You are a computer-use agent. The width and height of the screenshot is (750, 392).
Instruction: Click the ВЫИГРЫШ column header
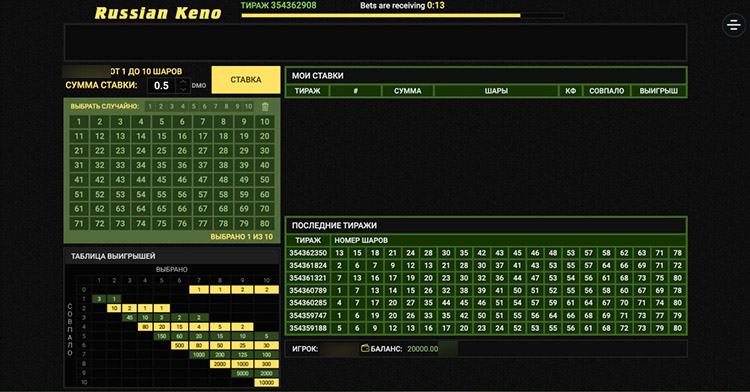click(659, 91)
